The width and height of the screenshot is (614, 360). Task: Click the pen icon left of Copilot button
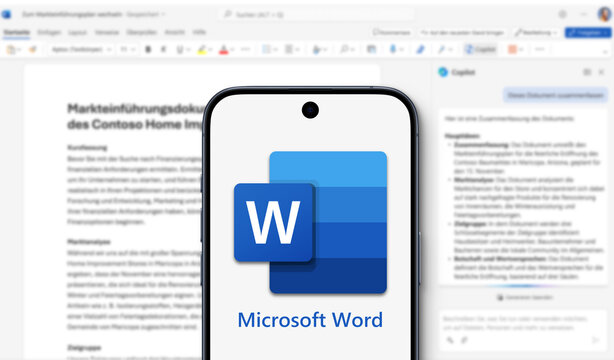coord(442,49)
